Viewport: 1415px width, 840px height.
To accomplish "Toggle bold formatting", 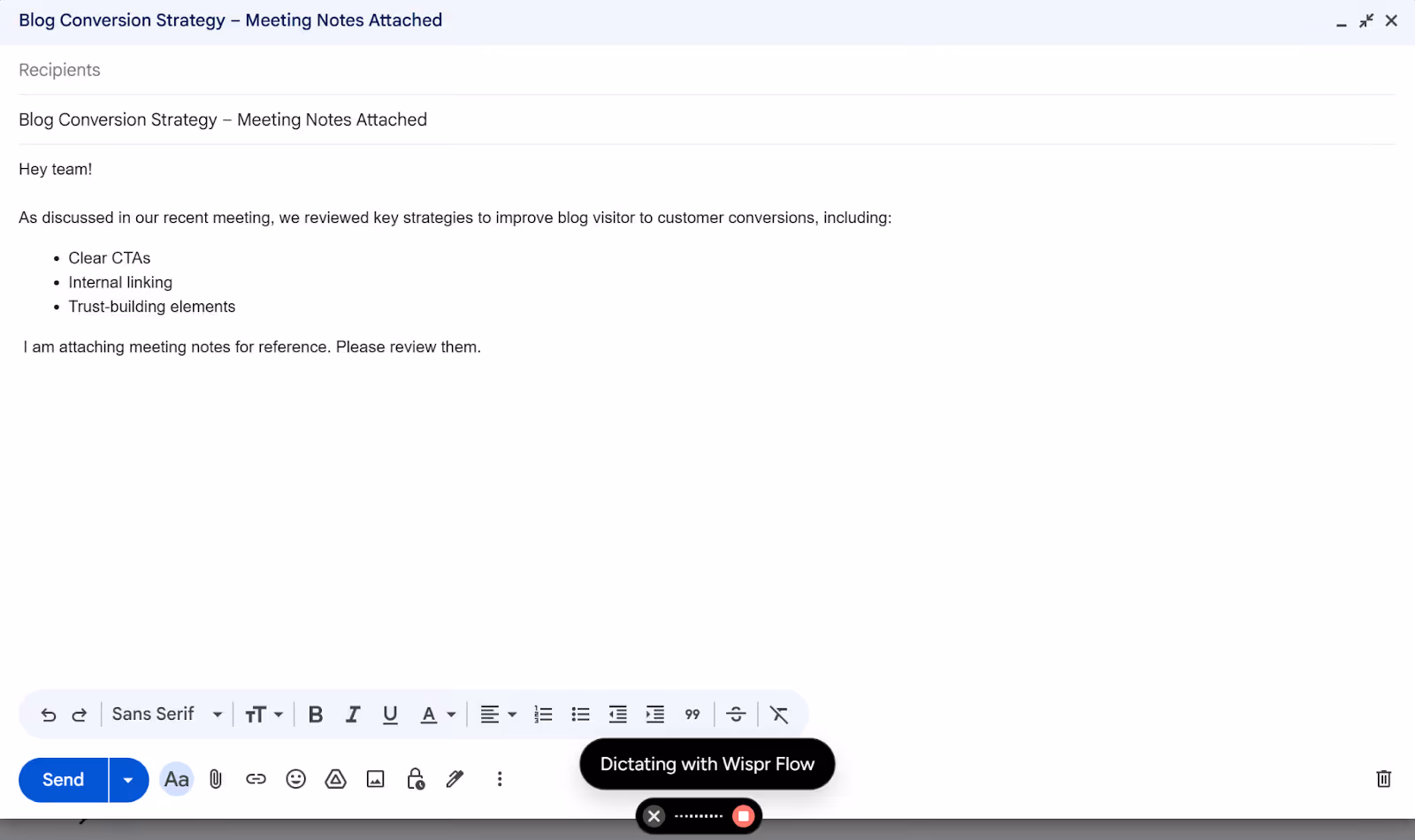I will pyautogui.click(x=315, y=714).
